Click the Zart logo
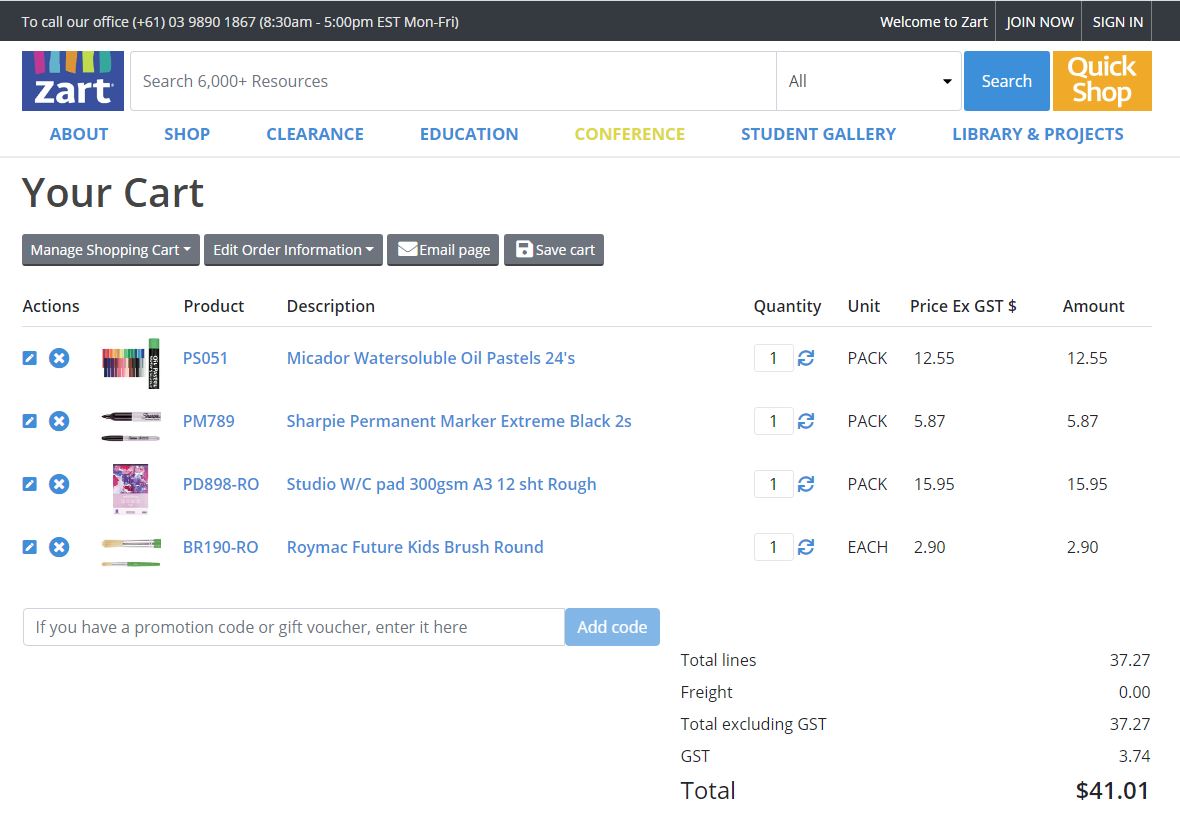This screenshot has height=816, width=1180. pyautogui.click(x=73, y=81)
